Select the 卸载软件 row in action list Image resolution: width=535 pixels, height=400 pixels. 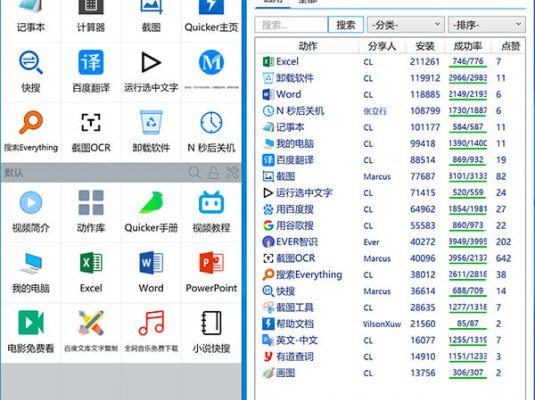point(391,78)
